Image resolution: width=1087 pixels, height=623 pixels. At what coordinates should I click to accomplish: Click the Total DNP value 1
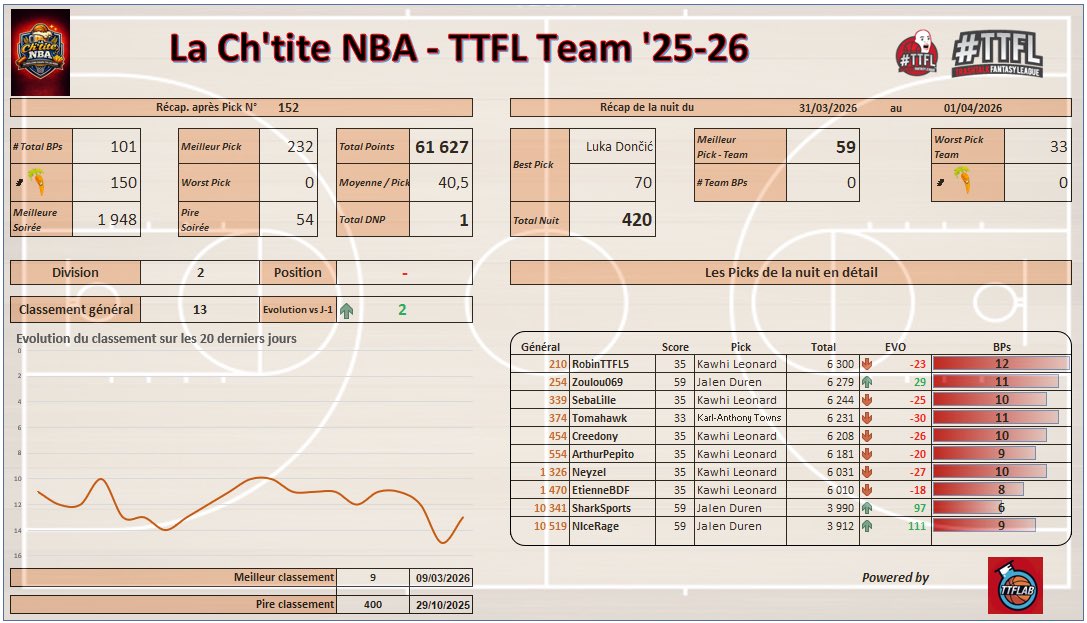click(x=463, y=220)
